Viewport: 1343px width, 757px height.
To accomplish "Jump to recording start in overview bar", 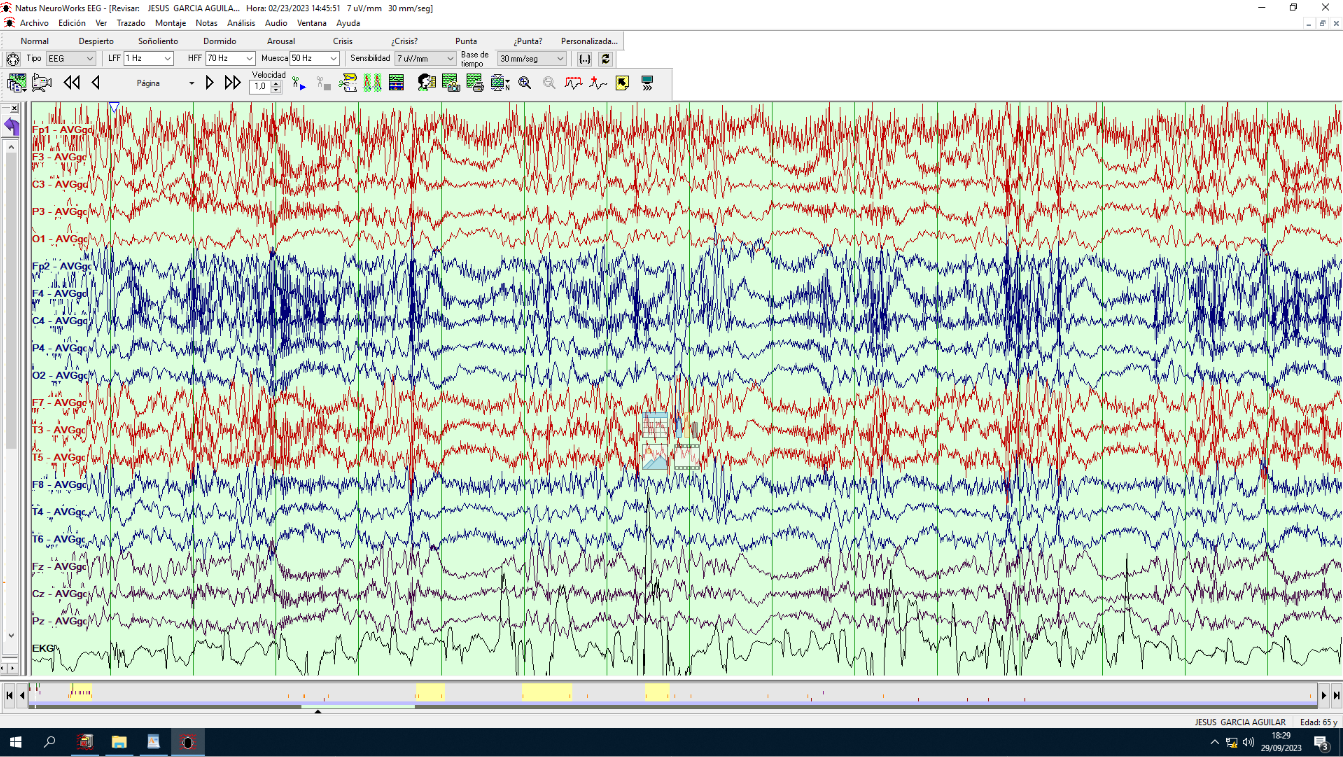I will [x=9, y=694].
